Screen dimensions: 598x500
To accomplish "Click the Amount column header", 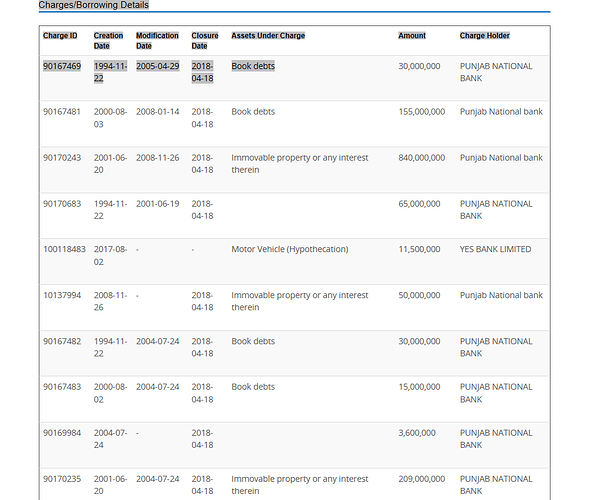I will [412, 35].
